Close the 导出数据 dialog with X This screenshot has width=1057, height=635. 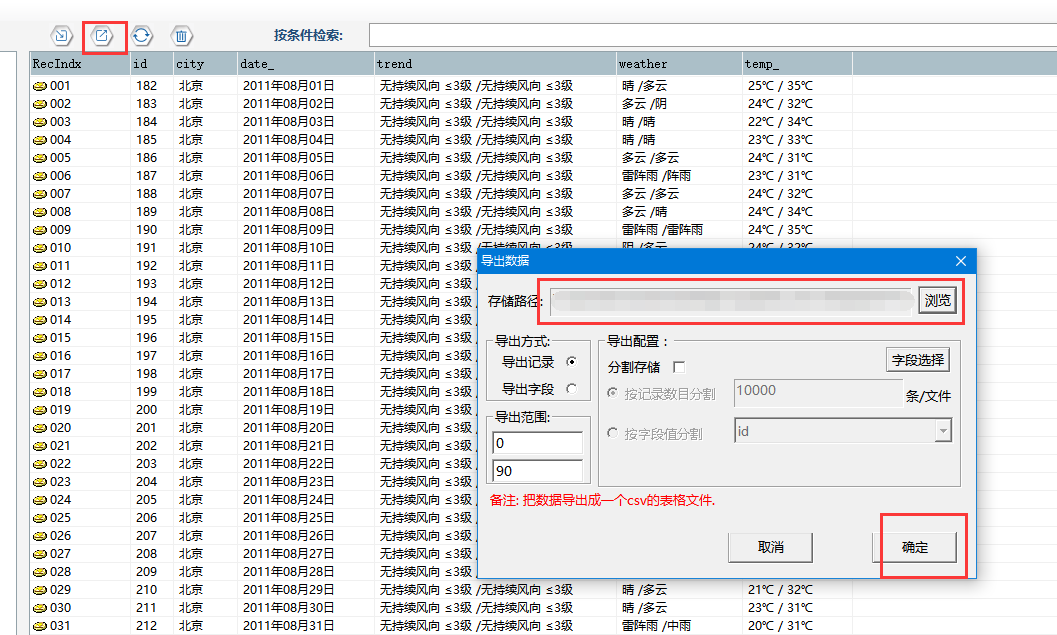coord(961,261)
